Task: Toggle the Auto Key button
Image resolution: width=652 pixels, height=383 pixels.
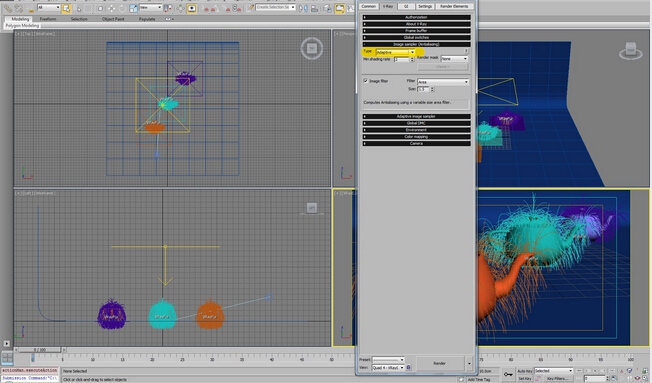Action: (525, 371)
